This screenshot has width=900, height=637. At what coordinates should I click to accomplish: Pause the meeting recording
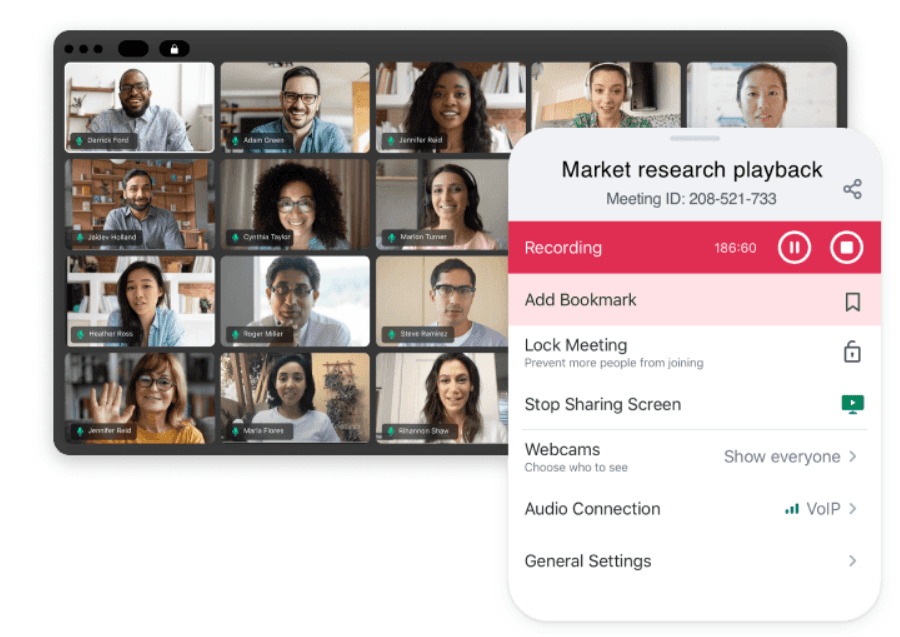794,247
